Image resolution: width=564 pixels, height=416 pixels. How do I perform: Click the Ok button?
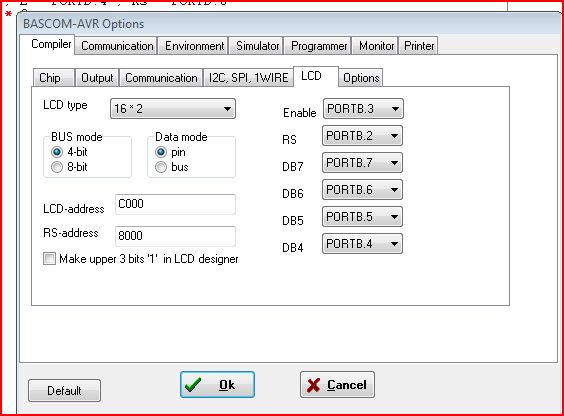[x=218, y=385]
